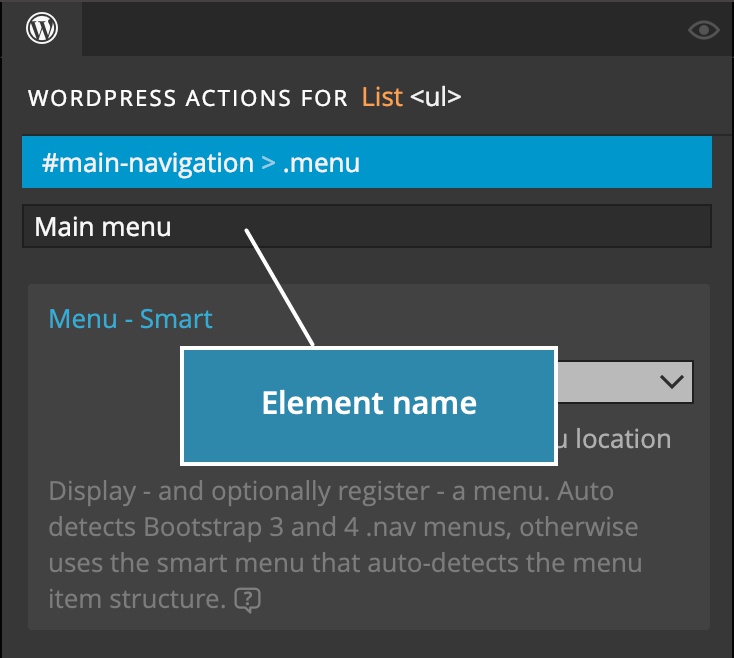This screenshot has height=658, width=734.
Task: Select the List heading text
Action: tap(382, 97)
